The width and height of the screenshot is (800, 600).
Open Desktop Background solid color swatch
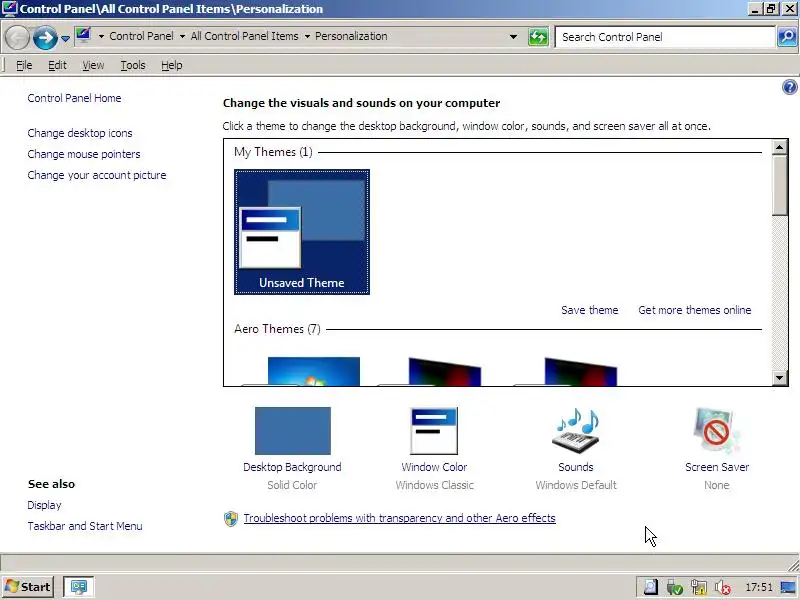click(293, 431)
